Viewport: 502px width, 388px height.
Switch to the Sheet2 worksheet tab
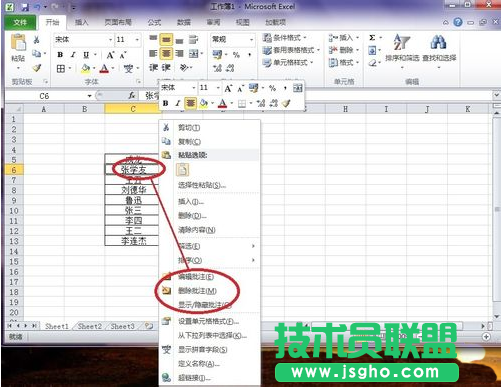pyautogui.click(x=89, y=326)
